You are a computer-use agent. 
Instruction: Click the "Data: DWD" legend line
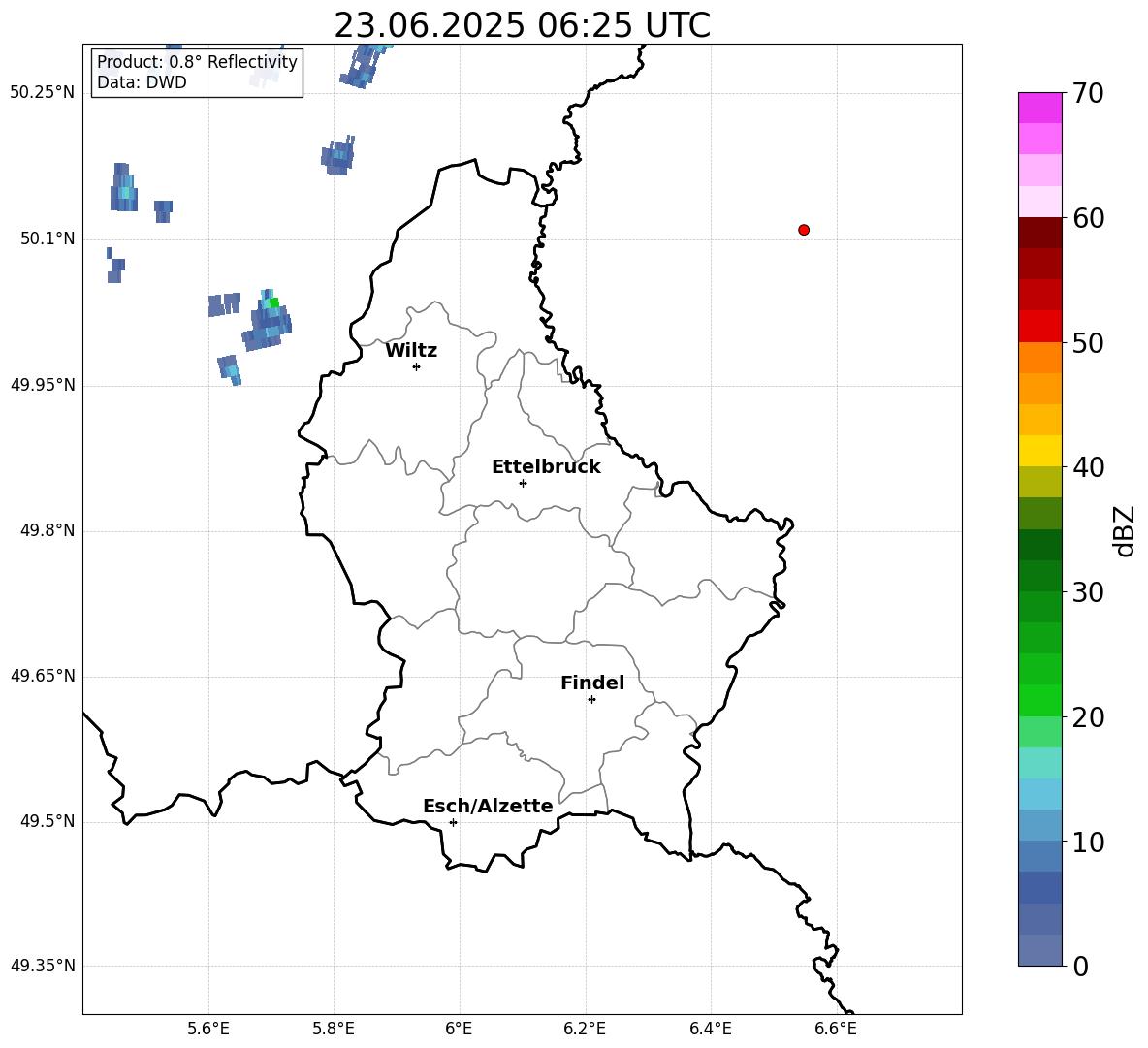(x=142, y=82)
